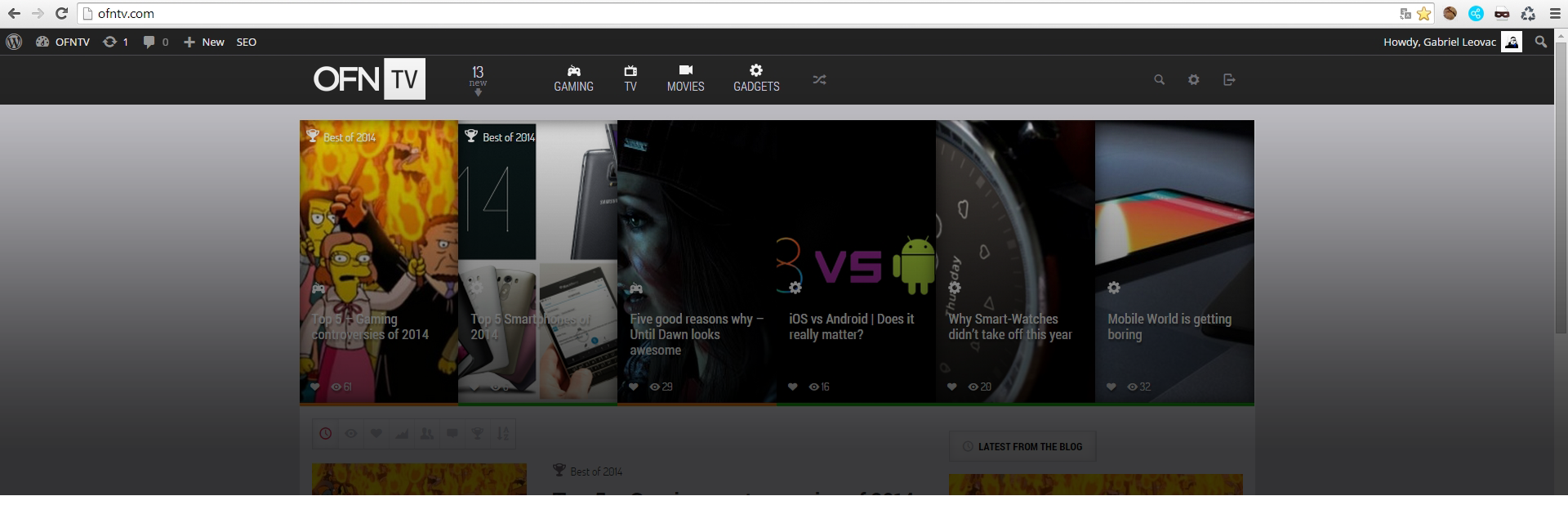This screenshot has width=1568, height=523.
Task: Open the OFNTV dashboard menu
Action: (x=63, y=42)
